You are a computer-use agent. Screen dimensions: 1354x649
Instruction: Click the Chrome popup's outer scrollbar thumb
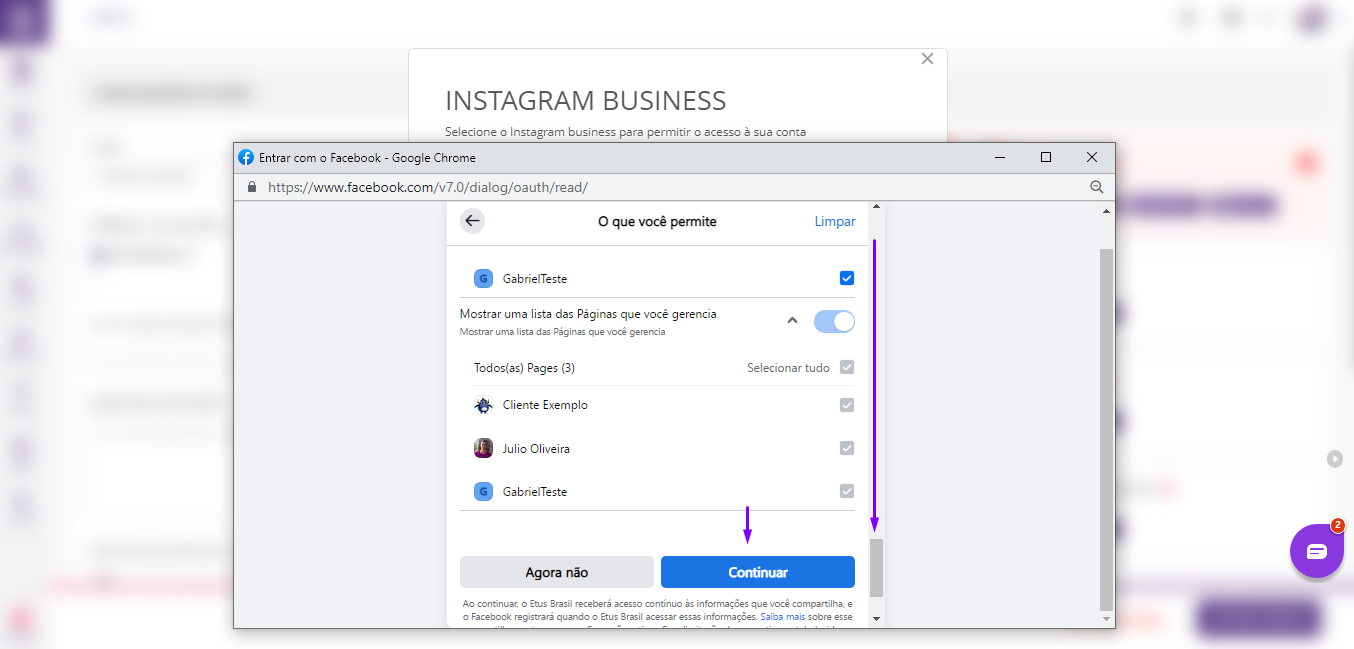1106,430
